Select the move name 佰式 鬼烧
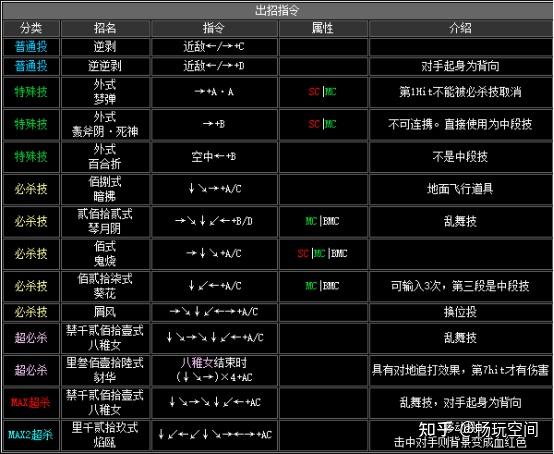Image resolution: width=554 pixels, height=454 pixels. 105,253
